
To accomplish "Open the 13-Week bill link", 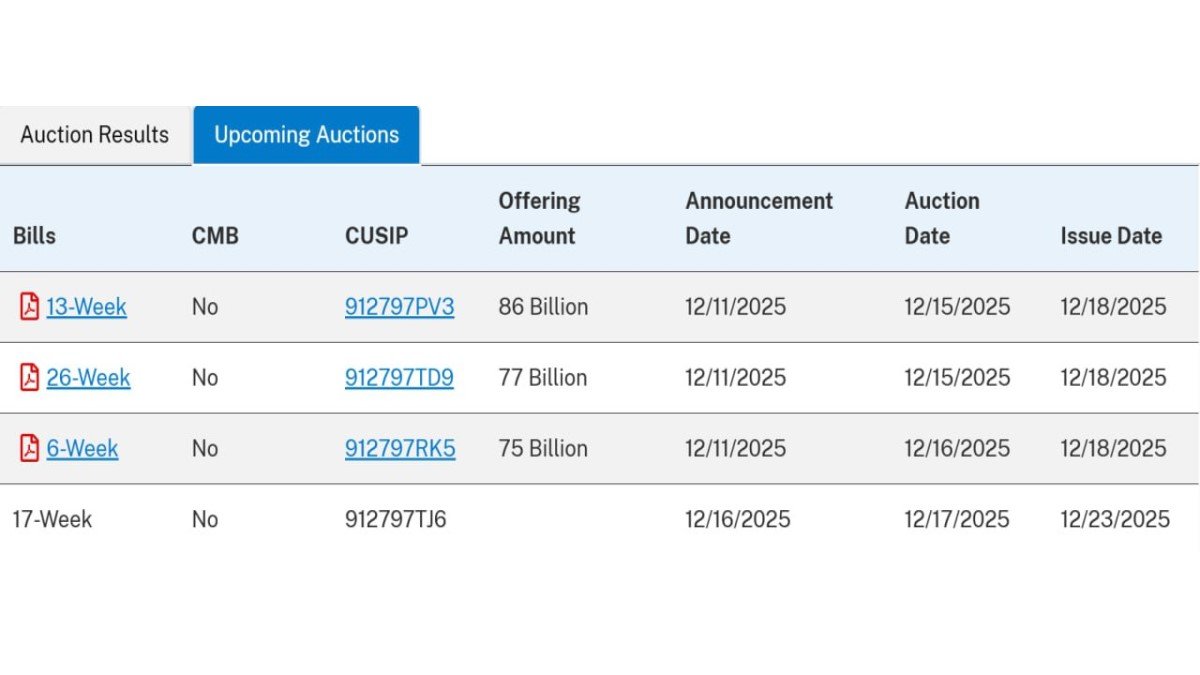I will 85,308.
